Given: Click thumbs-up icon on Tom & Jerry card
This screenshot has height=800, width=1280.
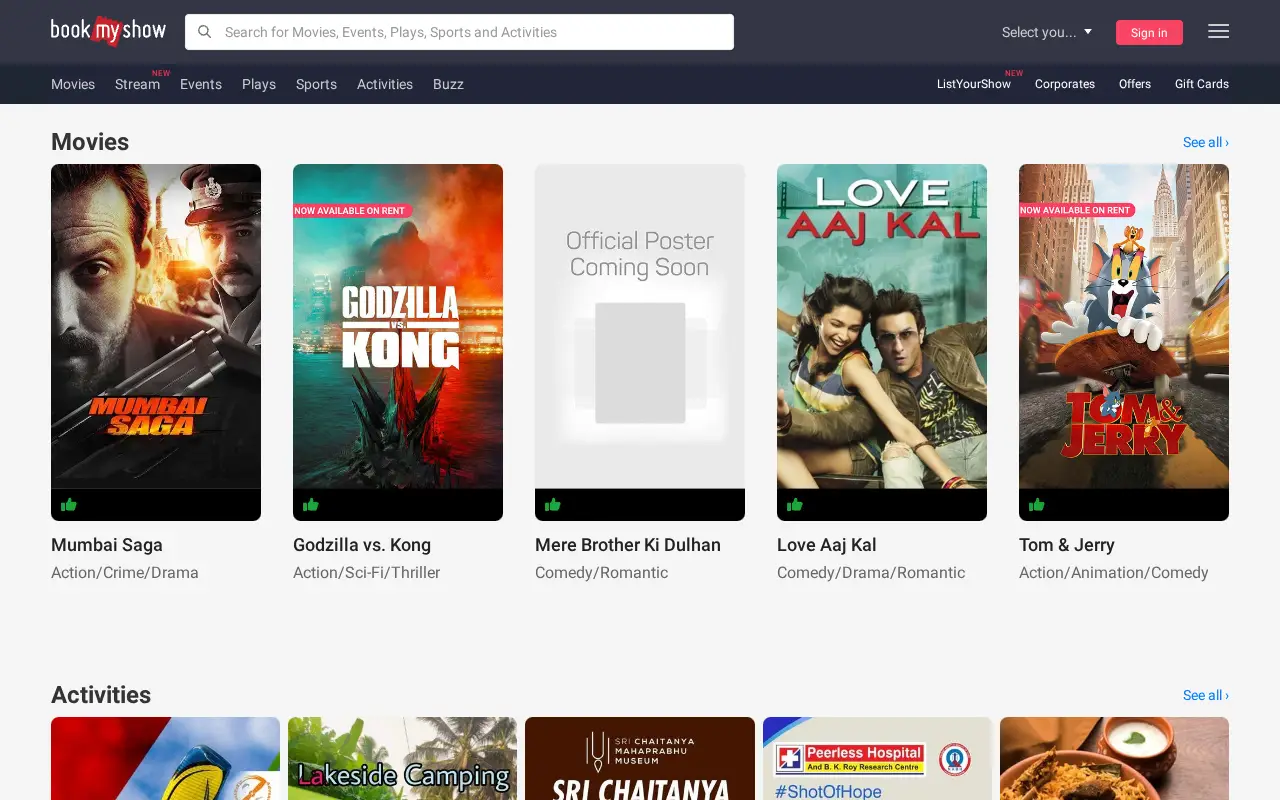Looking at the screenshot, I should 1037,505.
